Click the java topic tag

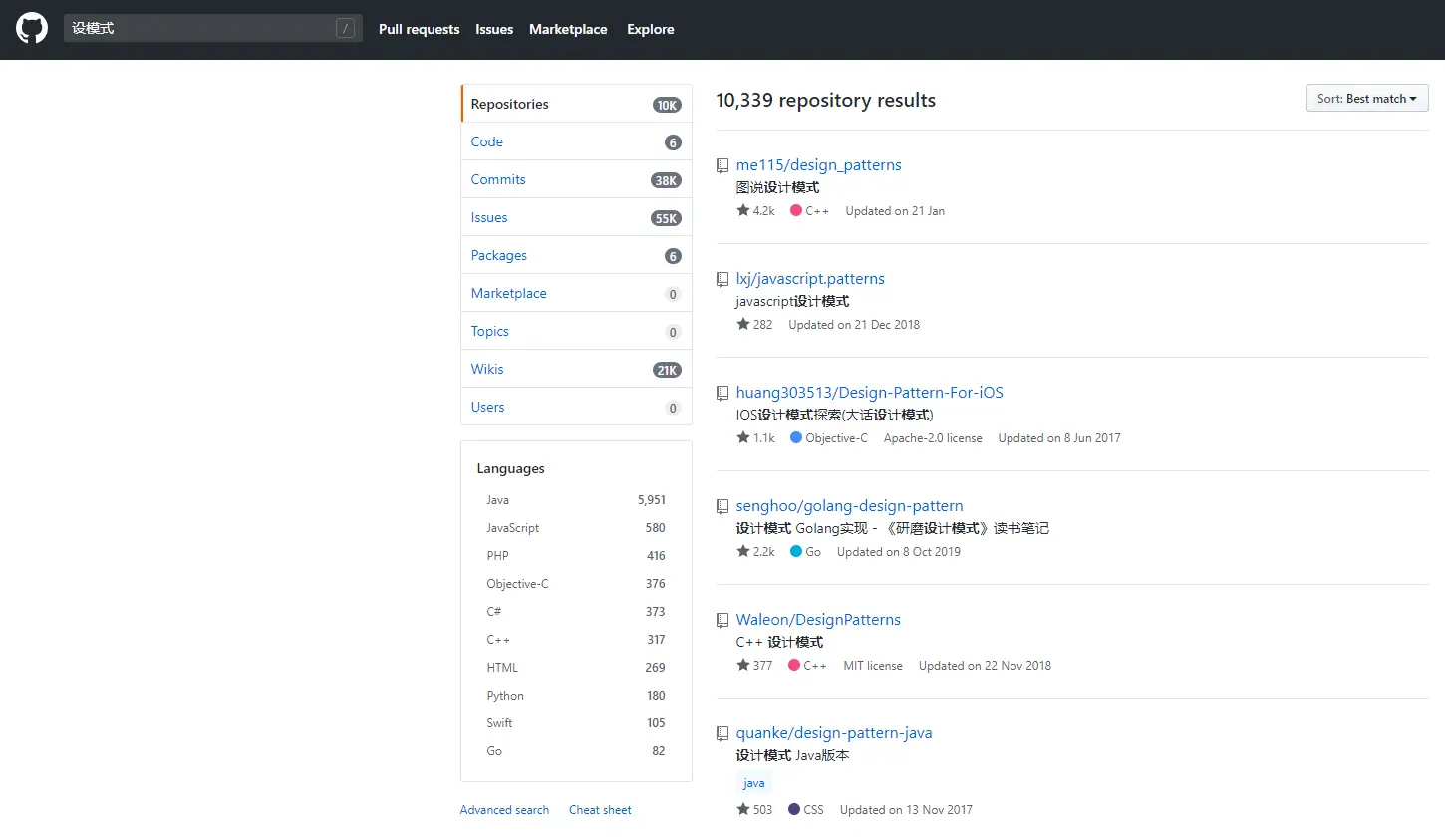pyautogui.click(x=754, y=783)
